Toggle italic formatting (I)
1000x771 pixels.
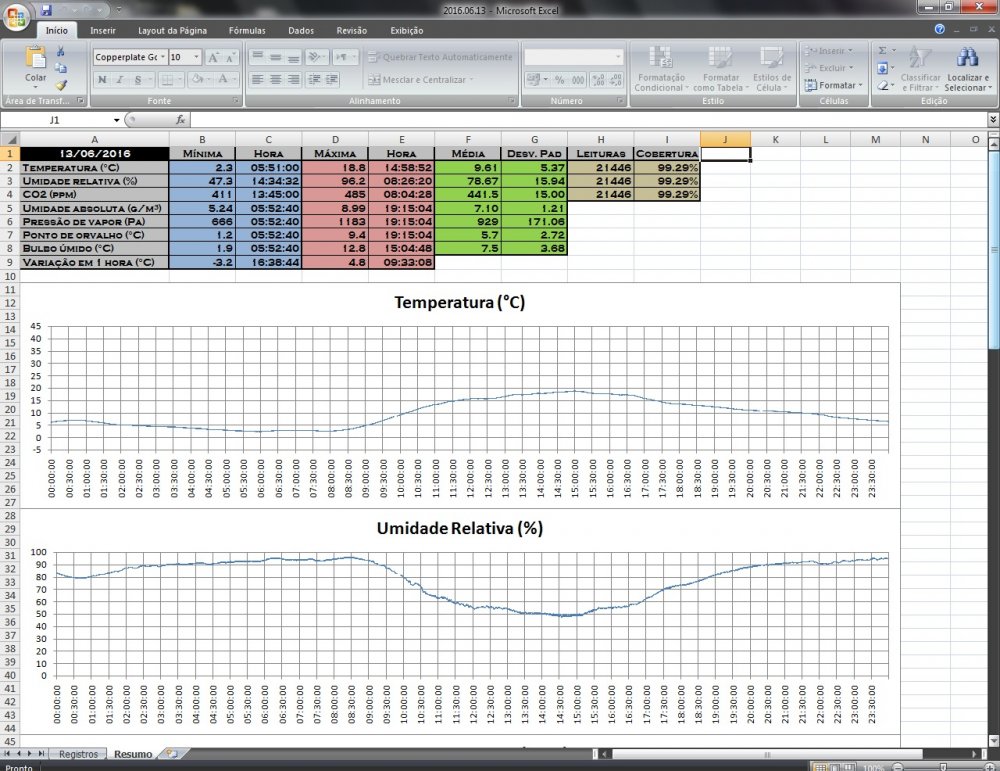coord(120,79)
